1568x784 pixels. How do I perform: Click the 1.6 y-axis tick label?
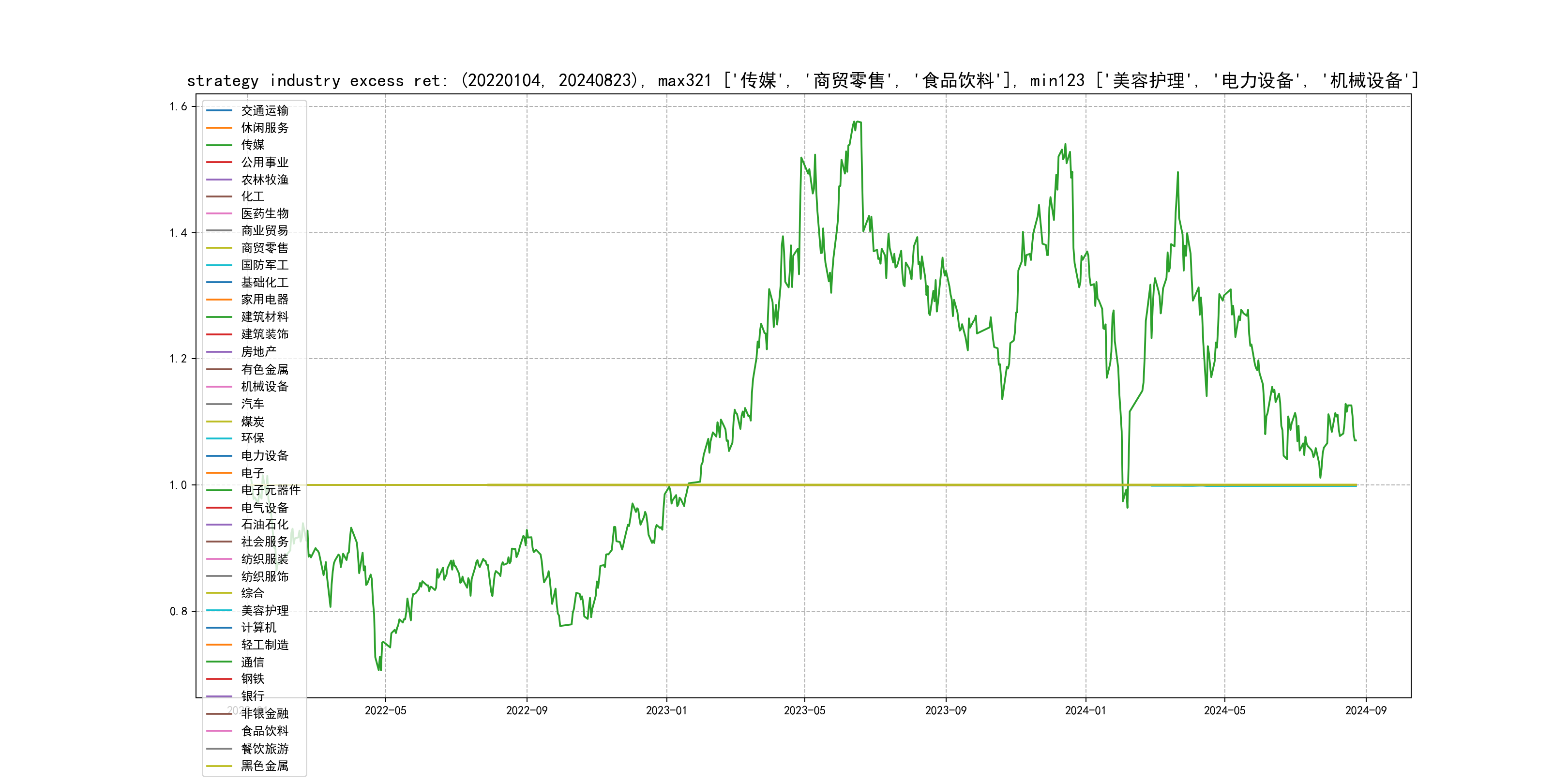click(179, 106)
